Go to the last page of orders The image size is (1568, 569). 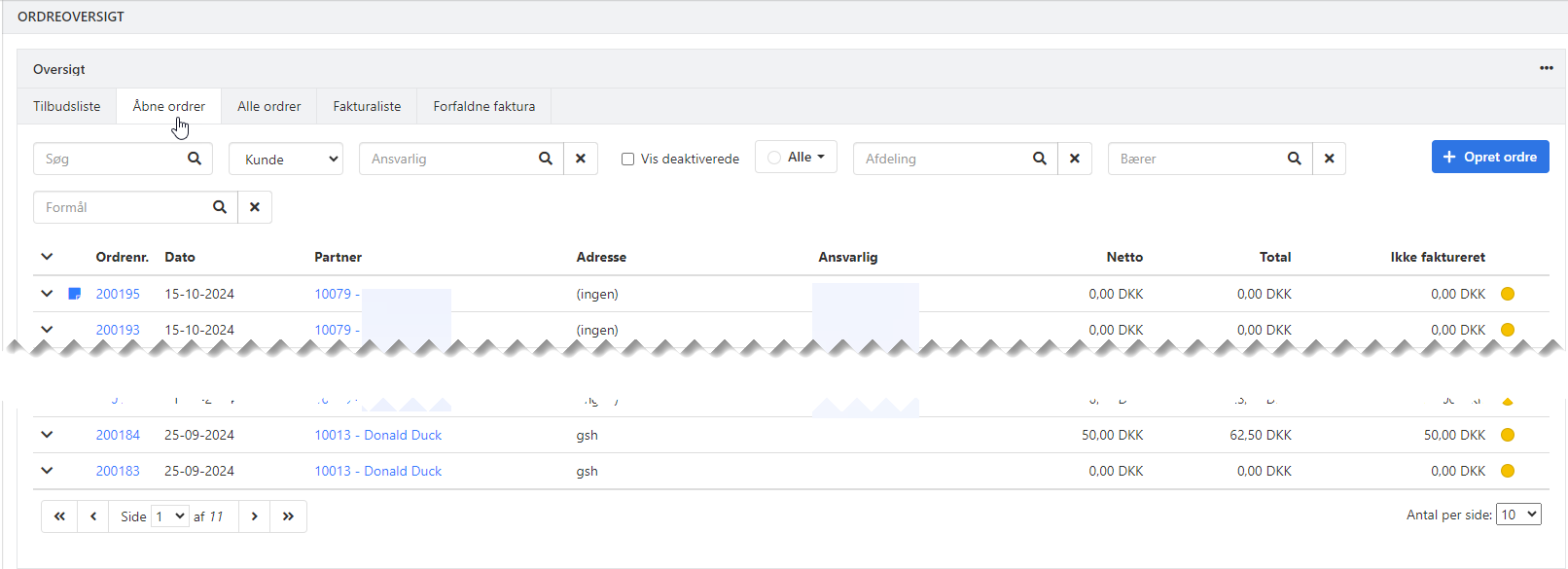click(x=288, y=516)
